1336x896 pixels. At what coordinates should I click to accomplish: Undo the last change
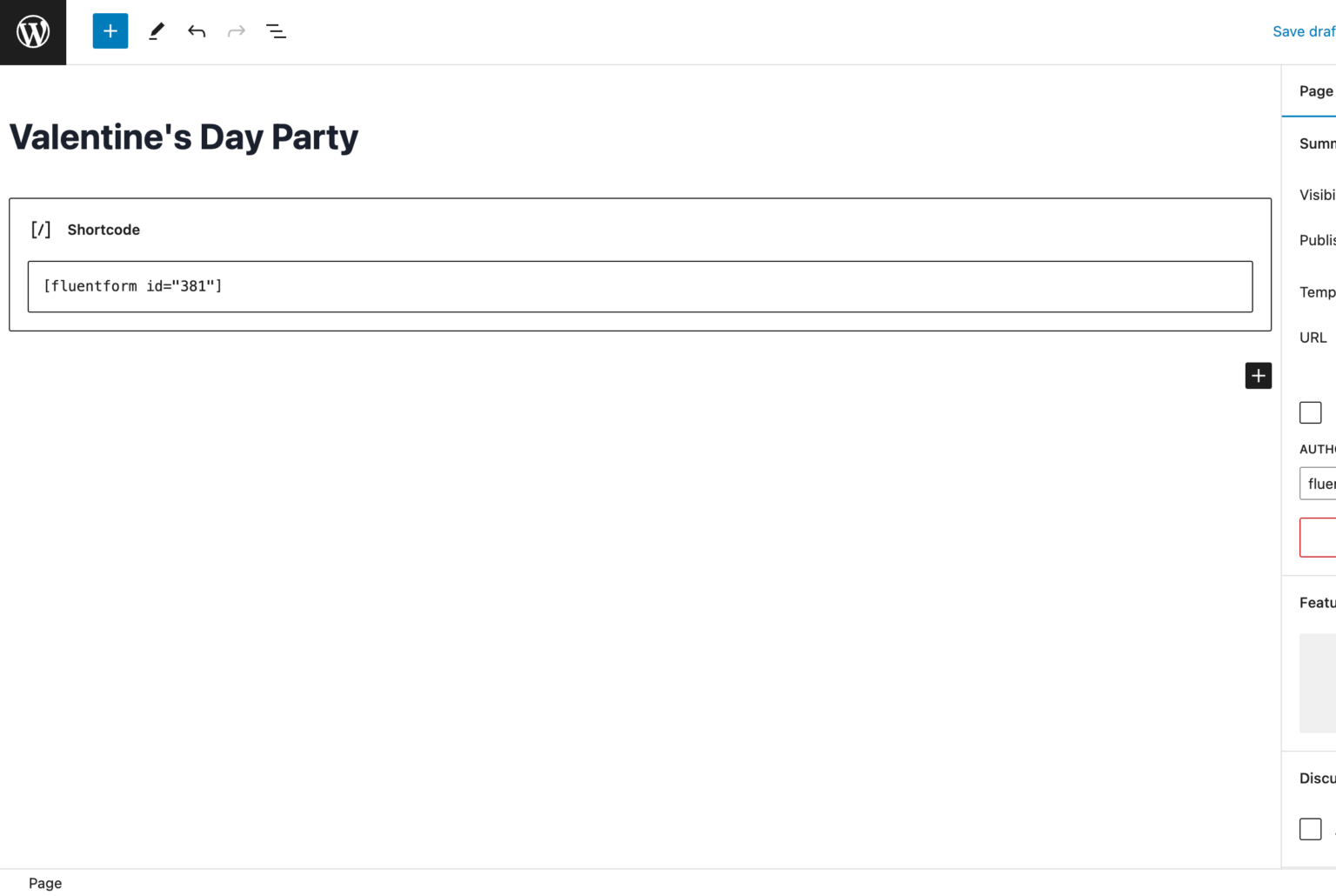[197, 30]
